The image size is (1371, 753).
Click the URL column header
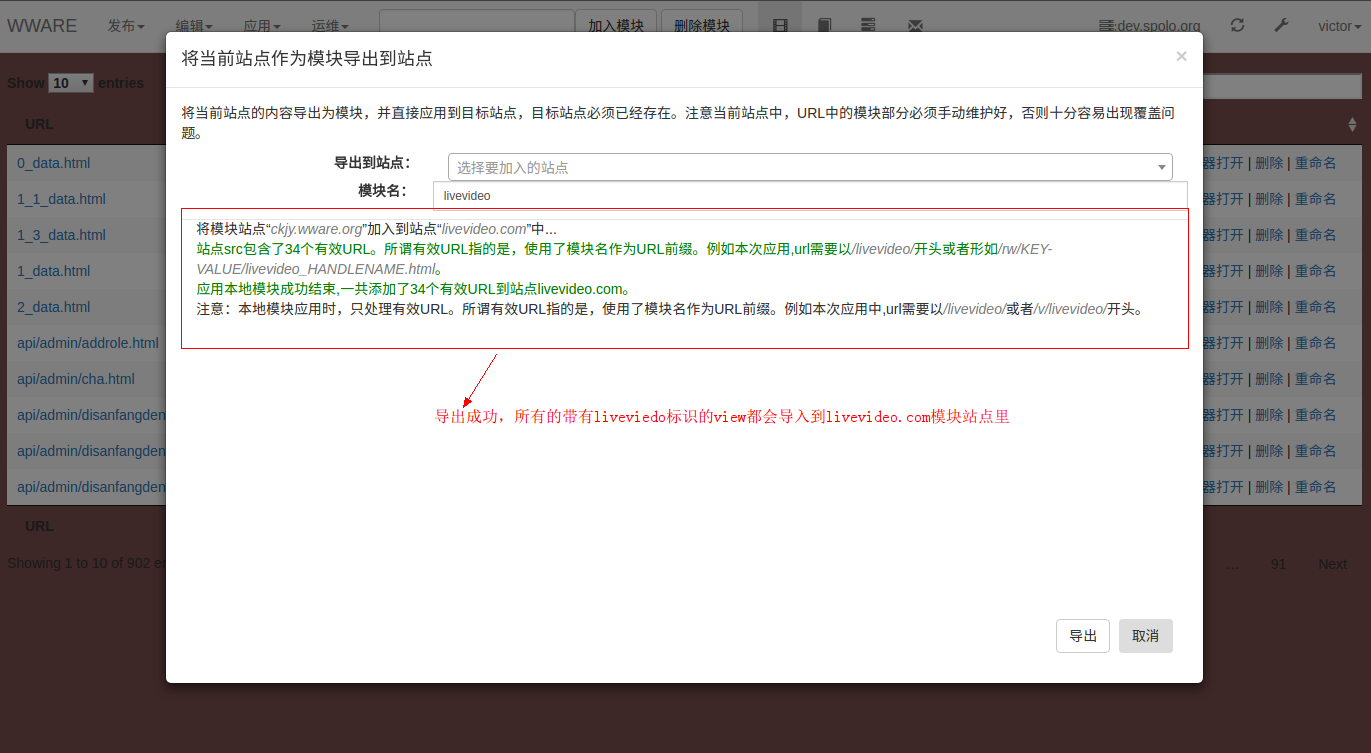(x=39, y=124)
